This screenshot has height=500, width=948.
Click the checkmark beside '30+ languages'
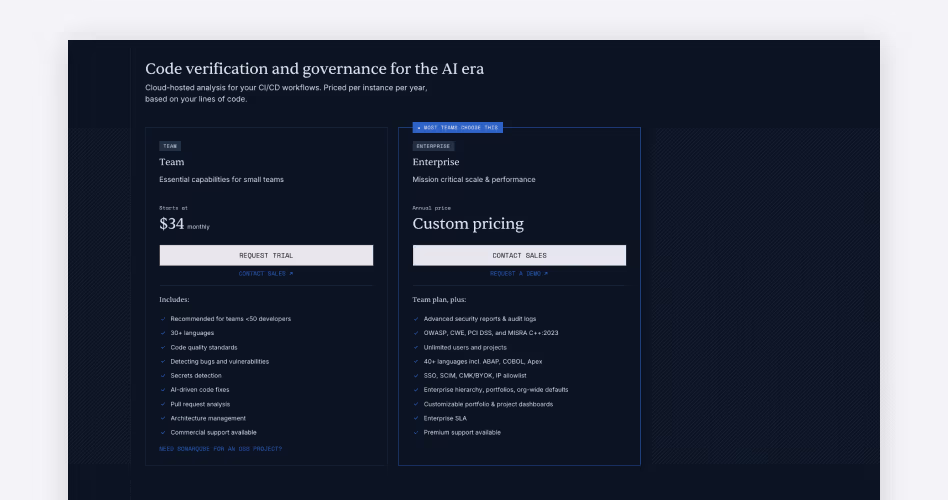click(x=163, y=333)
